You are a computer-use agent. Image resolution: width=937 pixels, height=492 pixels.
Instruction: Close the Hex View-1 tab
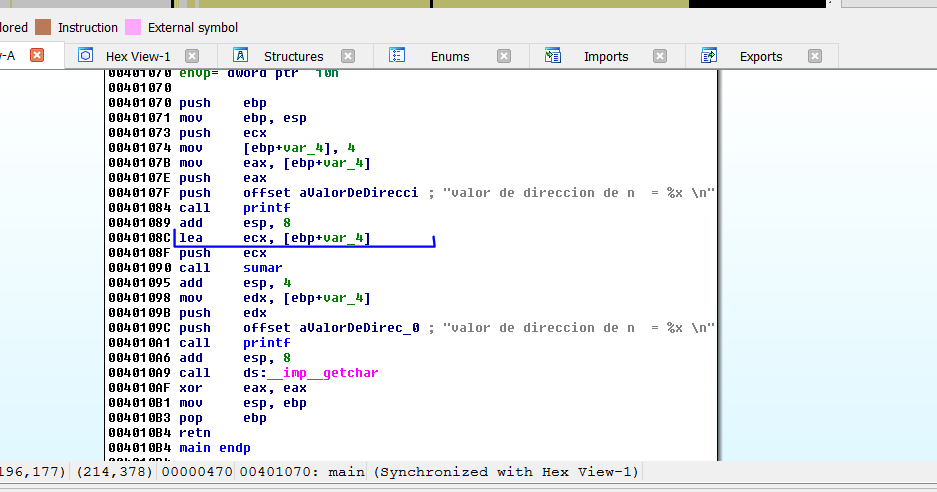[x=192, y=56]
